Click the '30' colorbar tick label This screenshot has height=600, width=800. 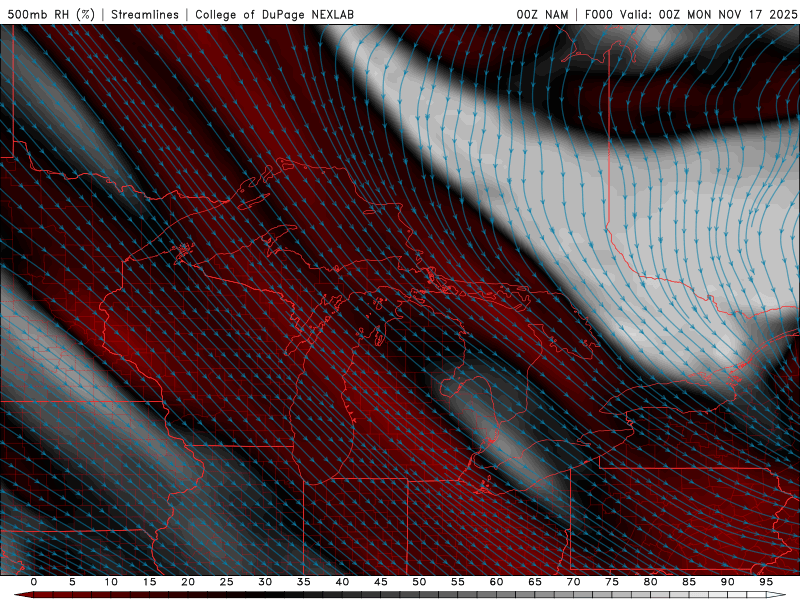tap(265, 582)
